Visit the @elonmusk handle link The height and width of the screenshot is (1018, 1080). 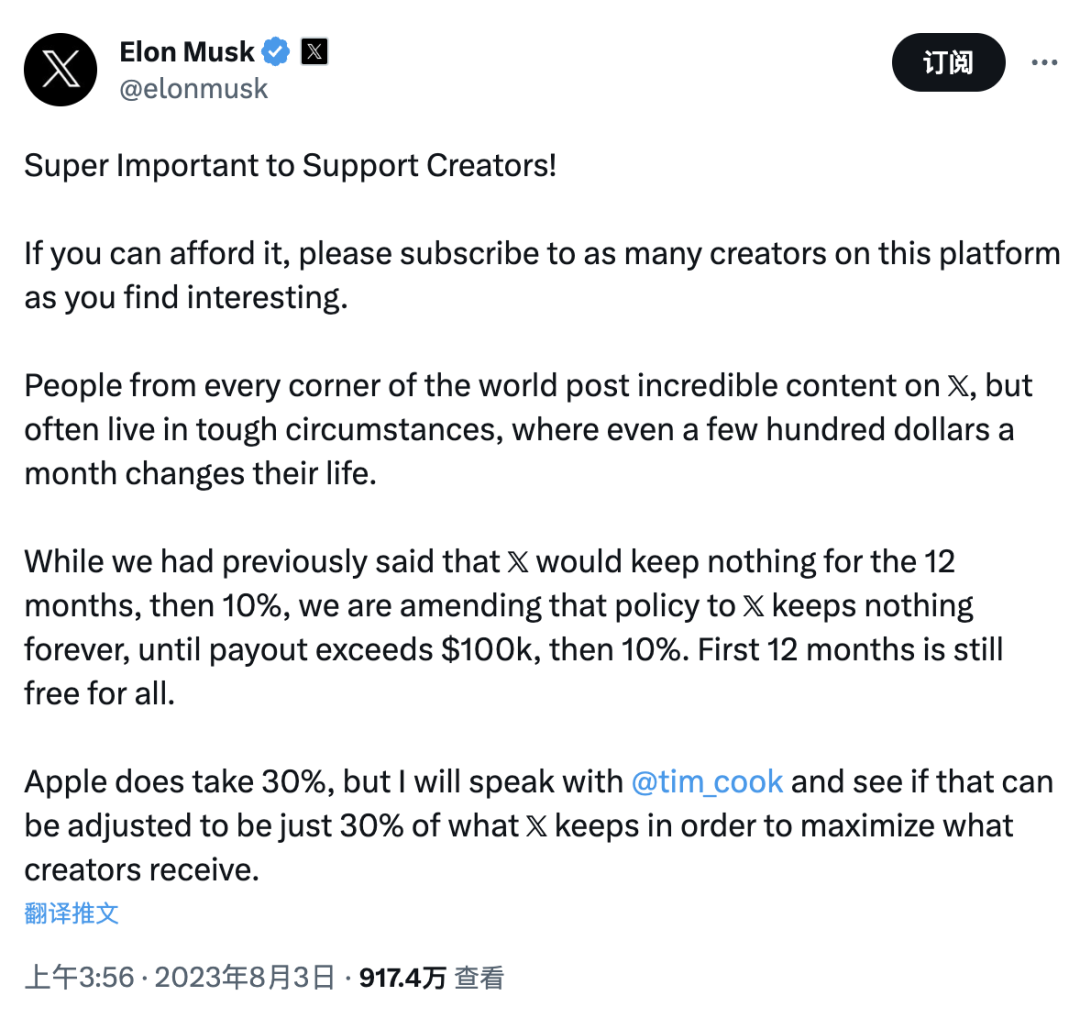point(194,89)
